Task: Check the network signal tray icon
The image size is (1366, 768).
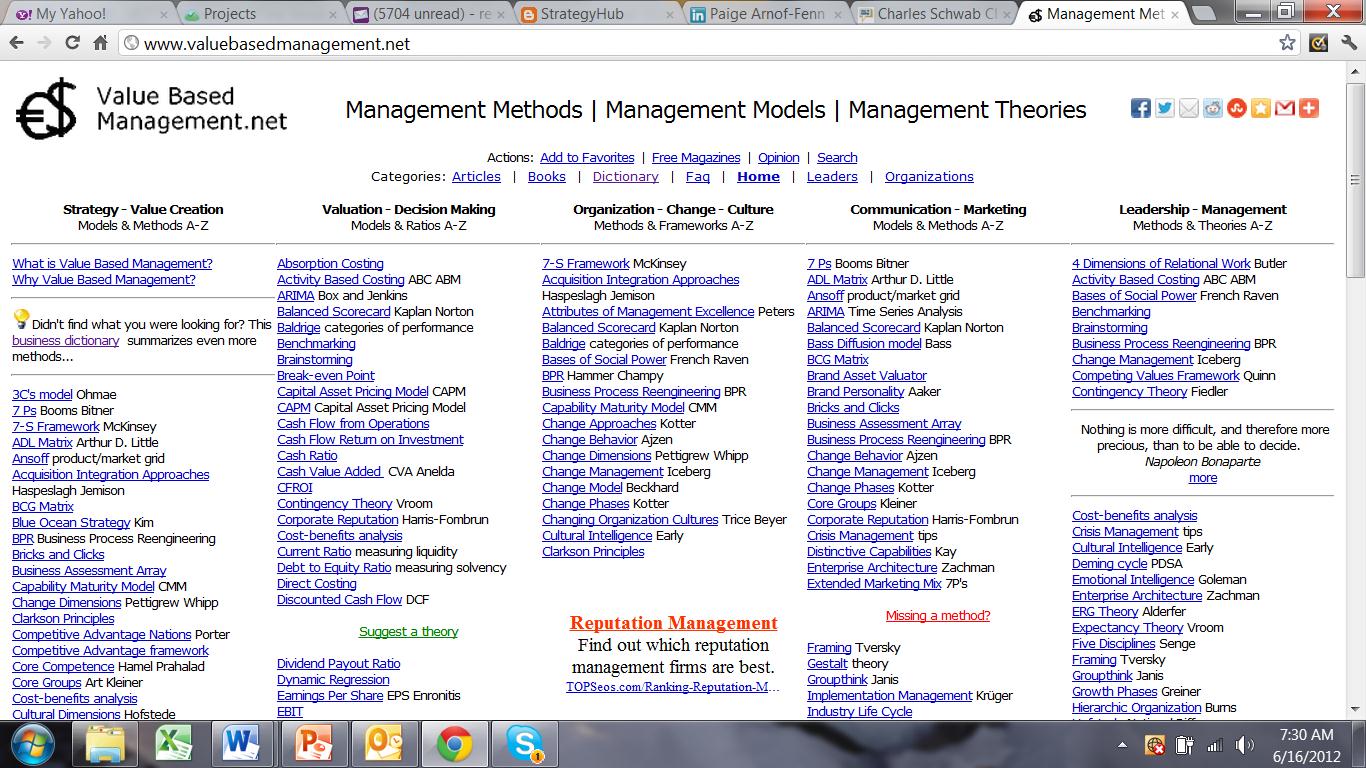Action: (1214, 744)
